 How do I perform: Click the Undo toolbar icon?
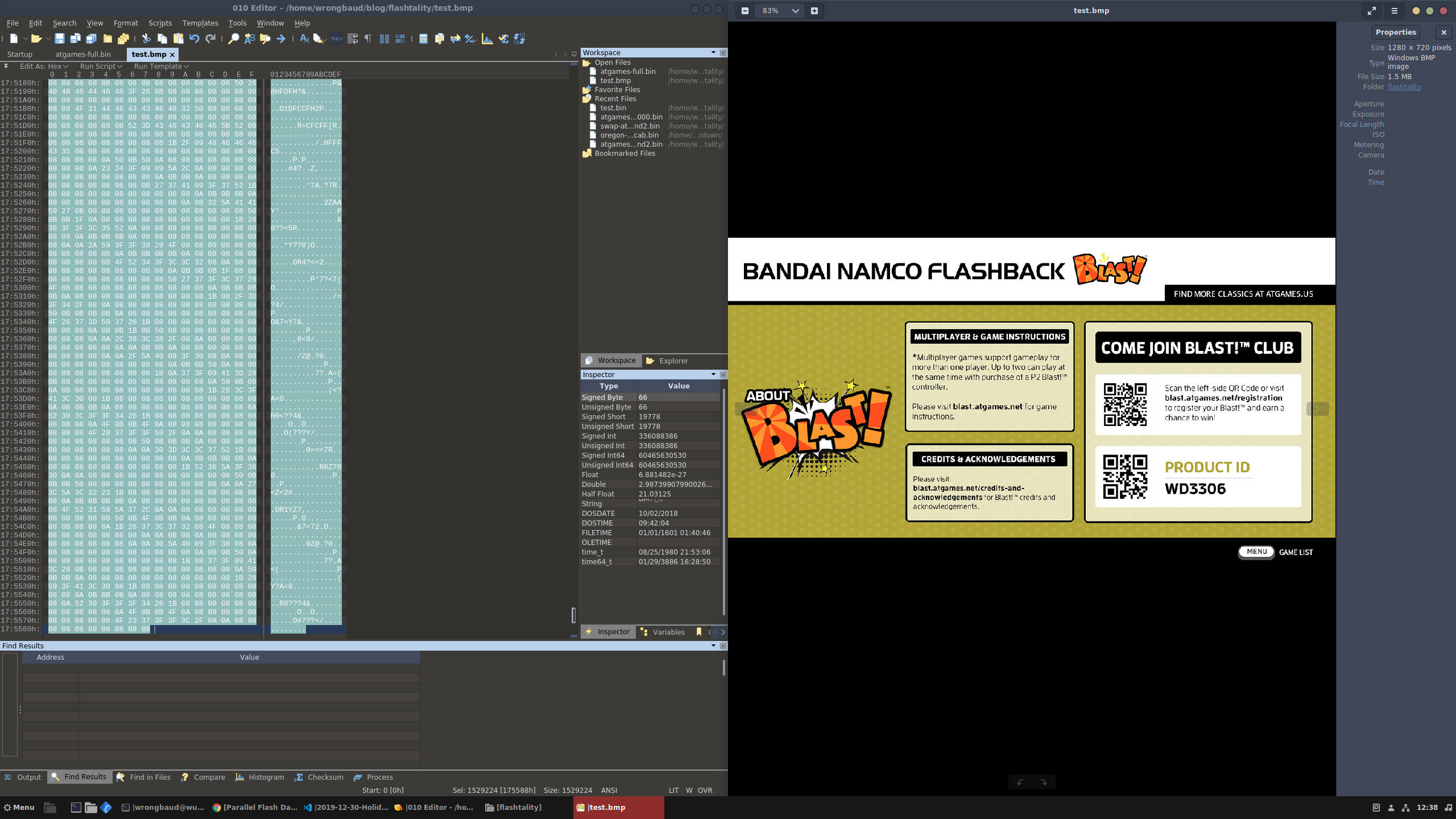pos(194,38)
